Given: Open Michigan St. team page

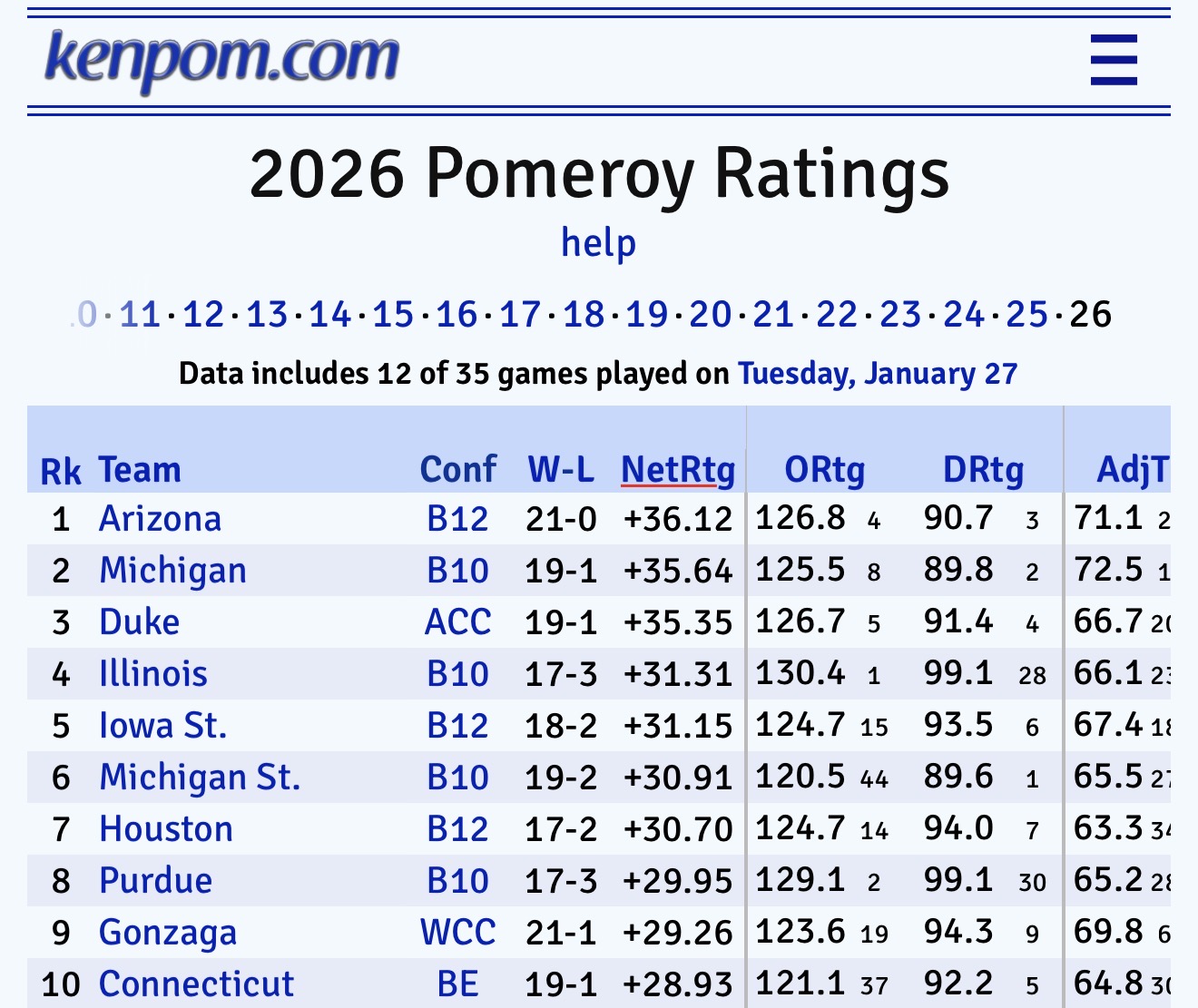Looking at the screenshot, I should (x=200, y=778).
